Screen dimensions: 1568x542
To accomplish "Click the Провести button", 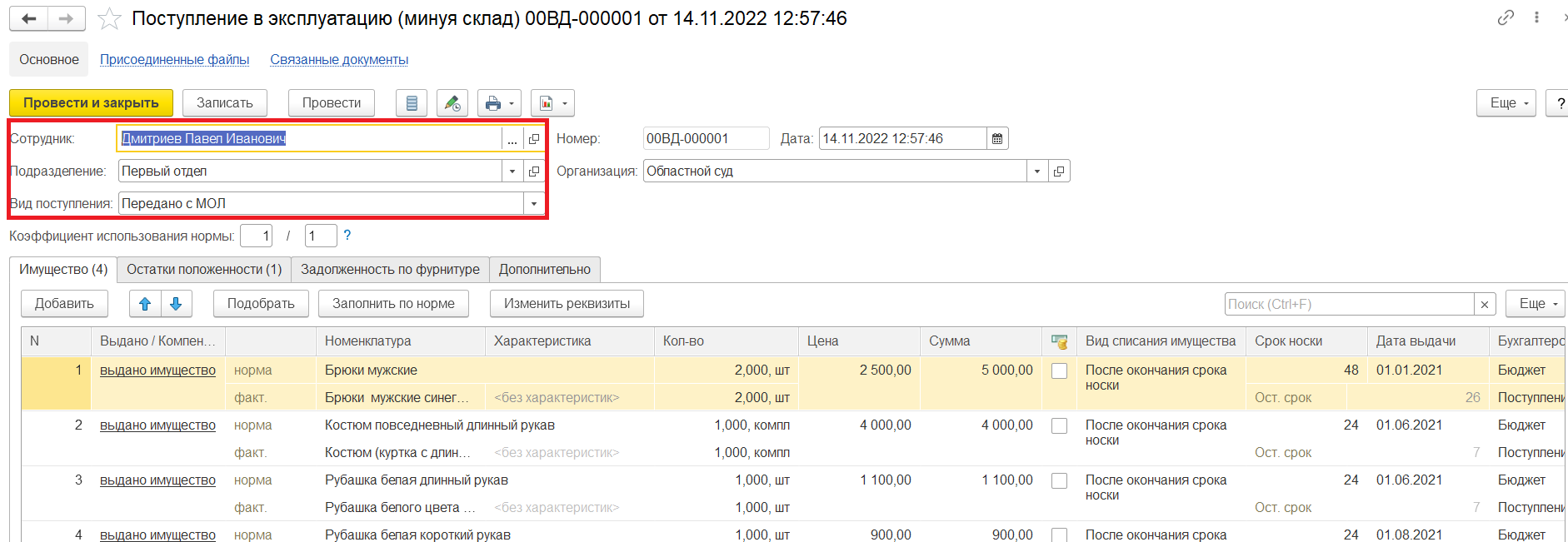I will [332, 103].
